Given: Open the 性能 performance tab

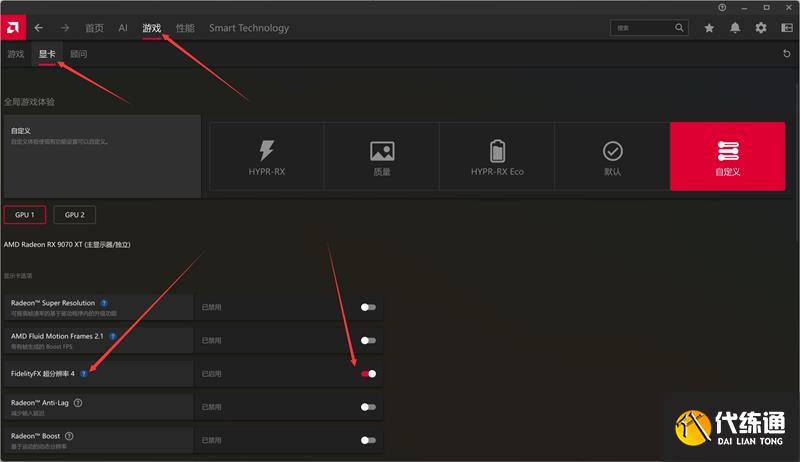Looking at the screenshot, I should pyautogui.click(x=185, y=28).
